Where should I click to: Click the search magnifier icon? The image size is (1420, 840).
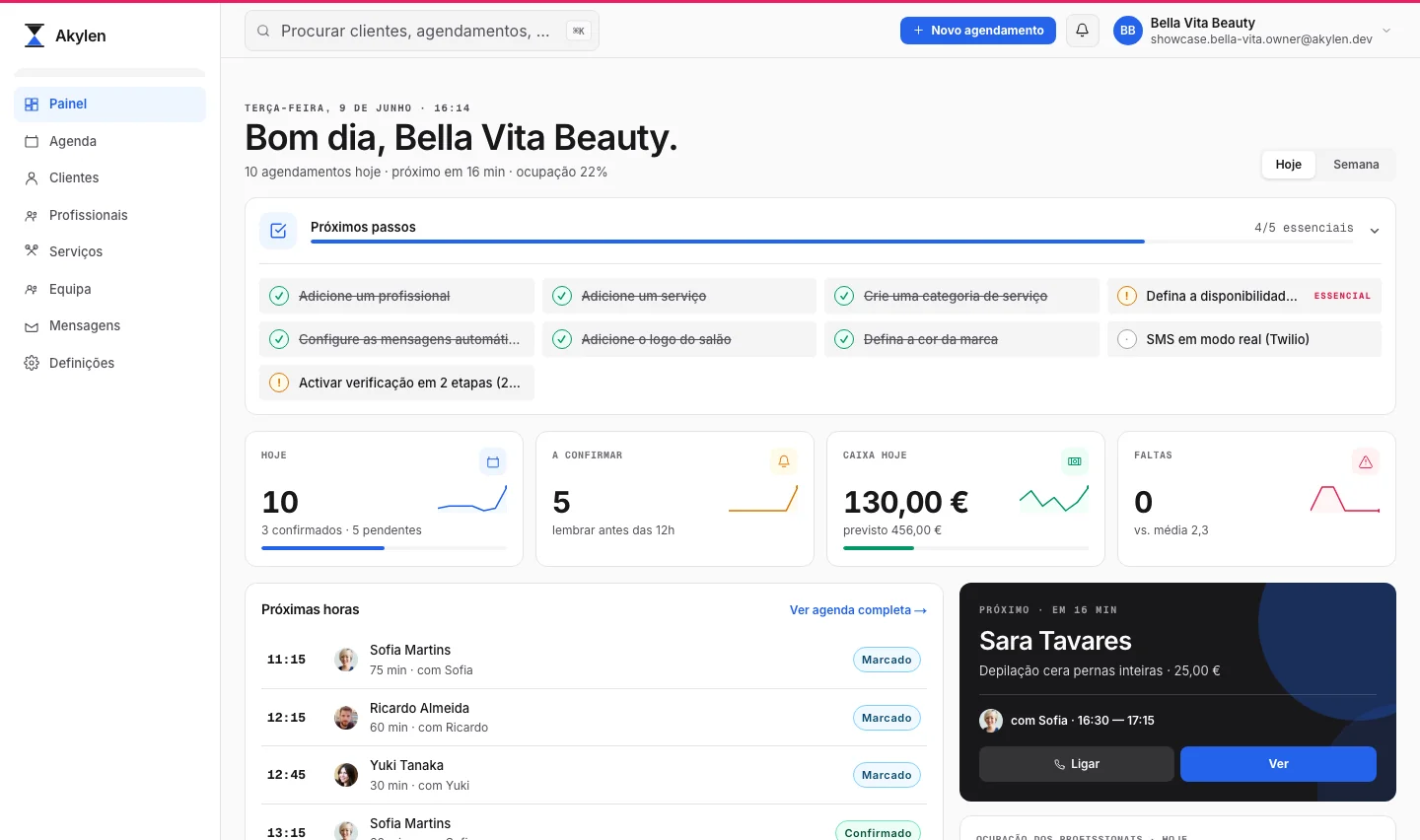point(263,31)
